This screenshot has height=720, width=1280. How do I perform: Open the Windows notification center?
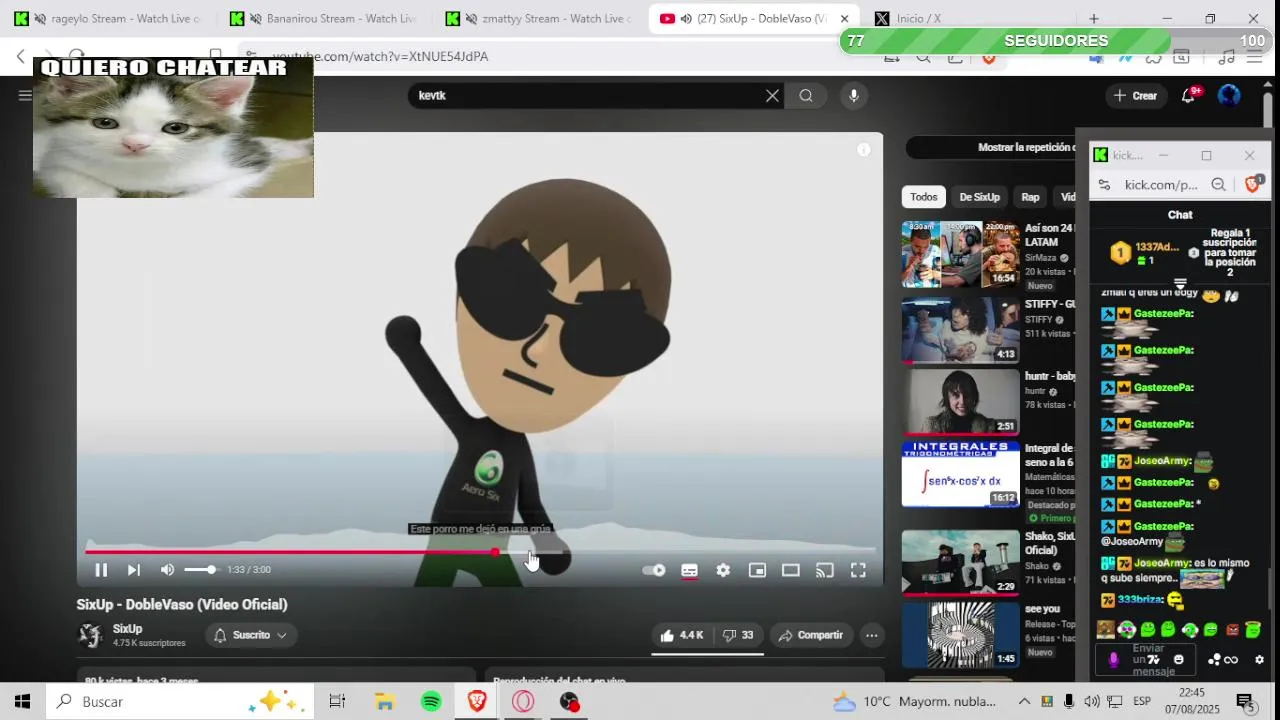pyautogui.click(x=1245, y=702)
